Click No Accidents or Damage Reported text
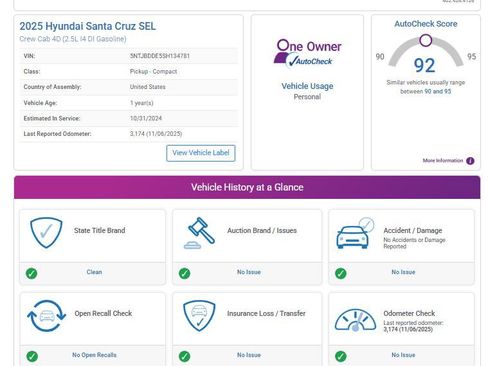The height and width of the screenshot is (366, 488). point(414,243)
